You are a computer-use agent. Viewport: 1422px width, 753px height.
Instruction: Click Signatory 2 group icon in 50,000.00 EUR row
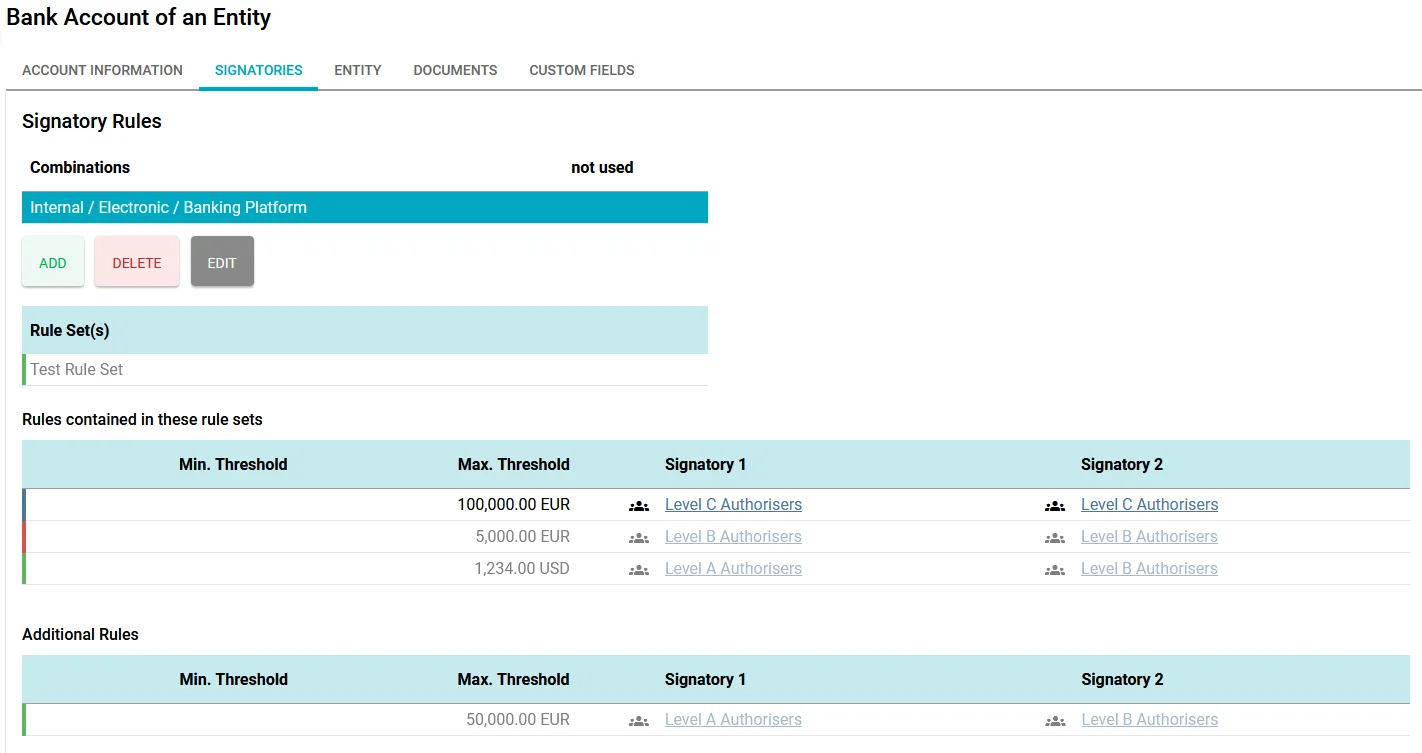(x=1055, y=721)
